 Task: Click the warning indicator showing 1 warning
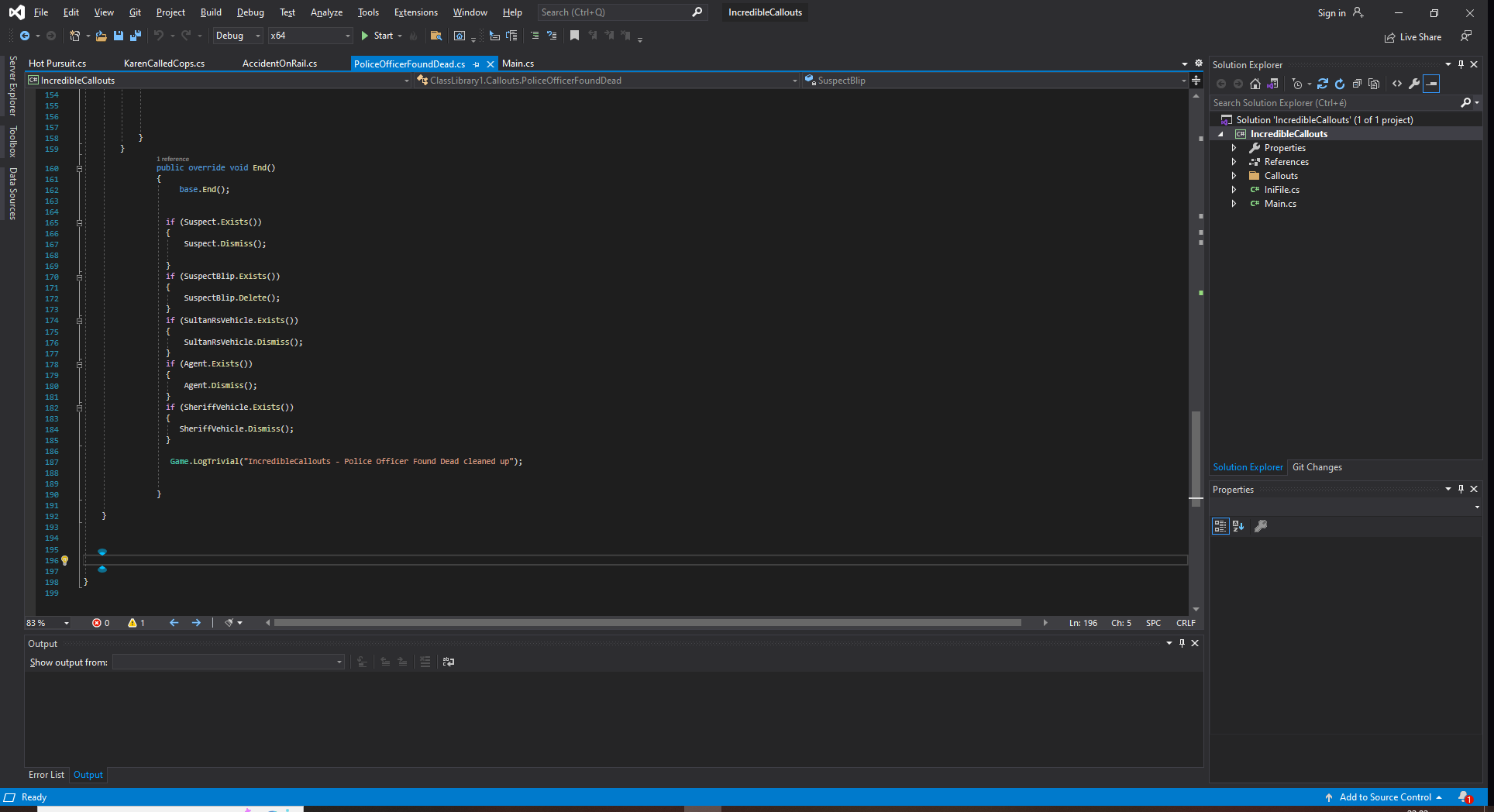[136, 623]
